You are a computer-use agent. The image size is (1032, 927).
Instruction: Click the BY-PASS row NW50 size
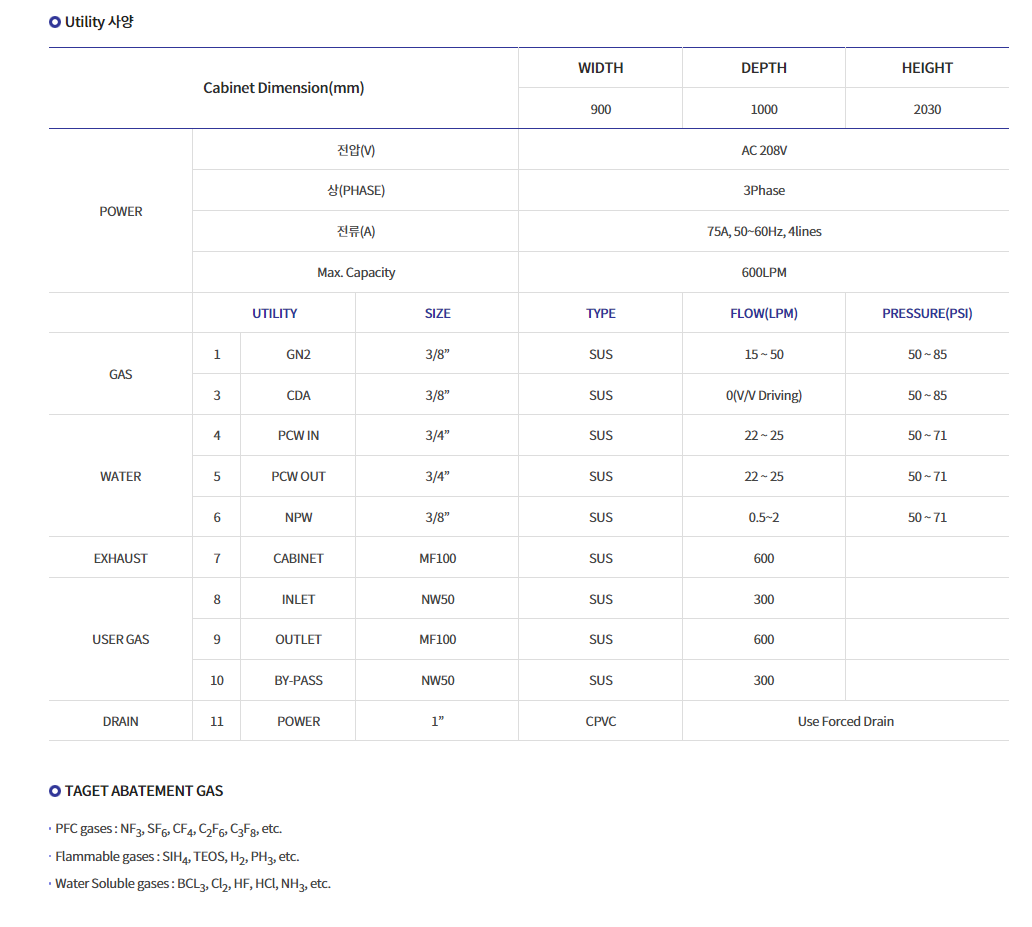(437, 680)
